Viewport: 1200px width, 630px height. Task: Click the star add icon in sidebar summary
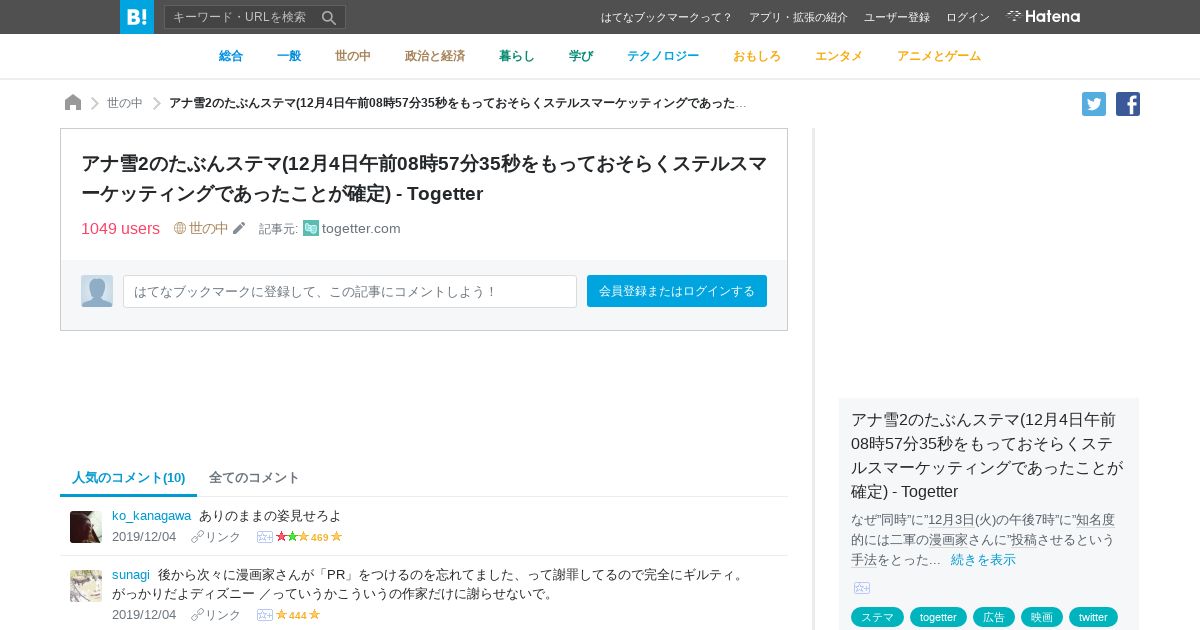pos(862,588)
